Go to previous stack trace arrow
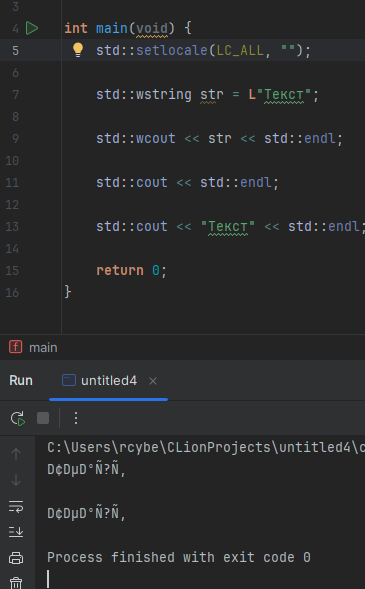Screen dimensions: 365x589 (16, 454)
